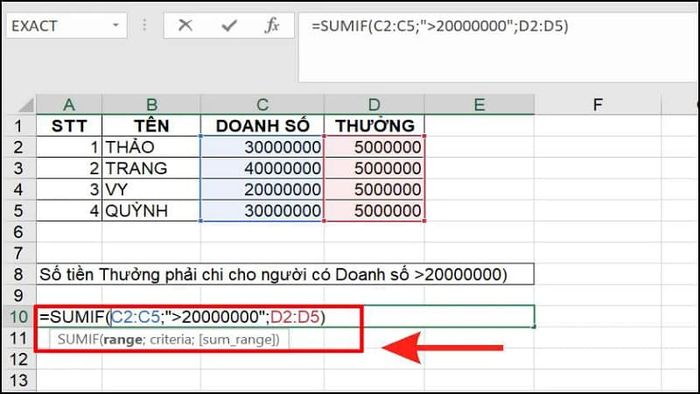Click in the formula bar SUMIF text
Viewport: 700px width, 394px height.
pos(440,26)
